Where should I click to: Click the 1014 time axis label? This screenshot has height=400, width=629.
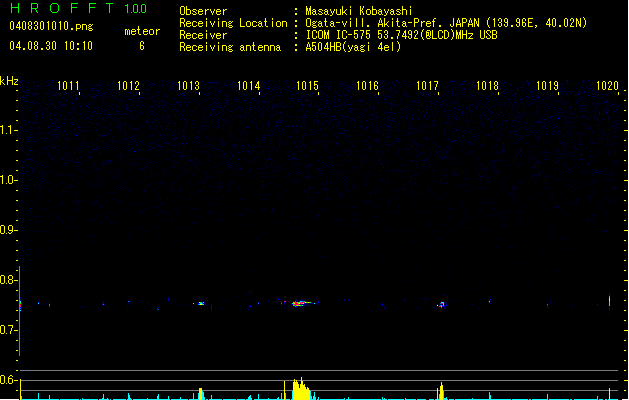tap(248, 86)
